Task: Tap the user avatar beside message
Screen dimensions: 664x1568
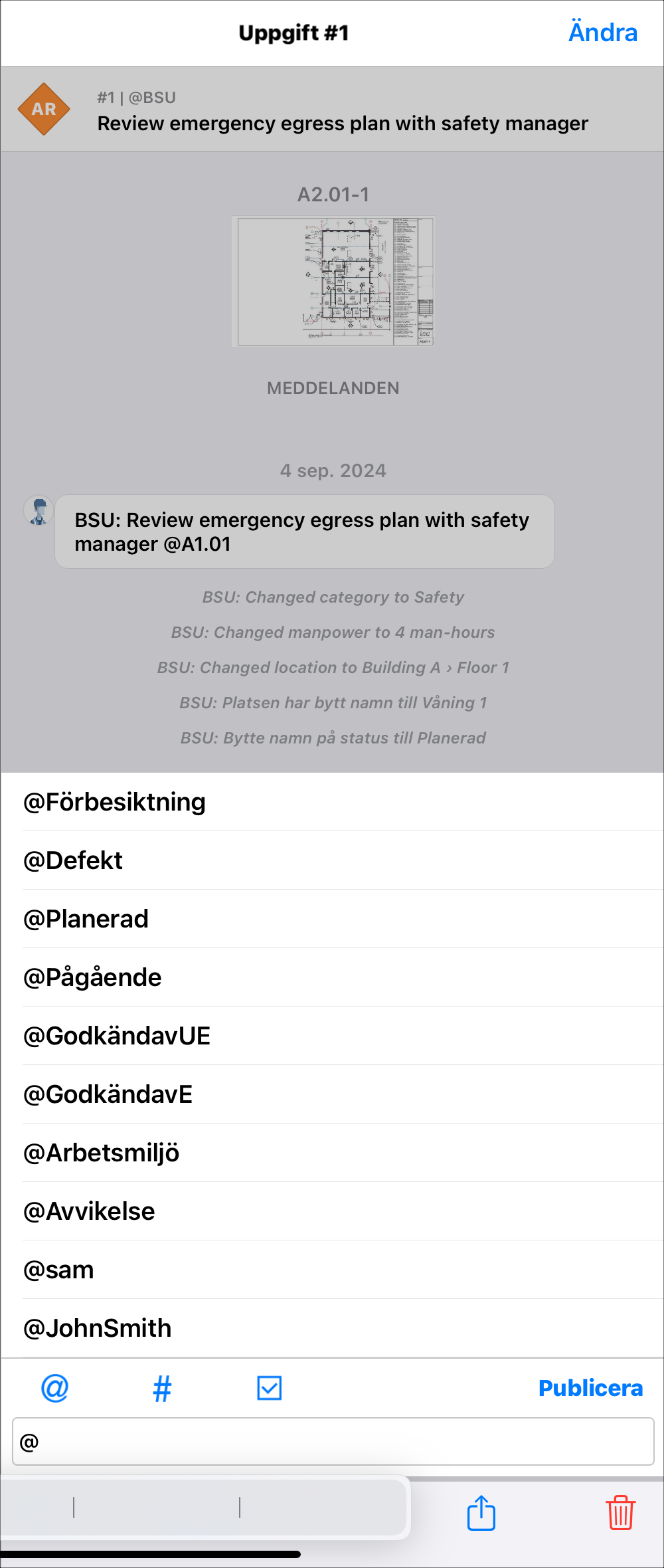Action: [39, 512]
